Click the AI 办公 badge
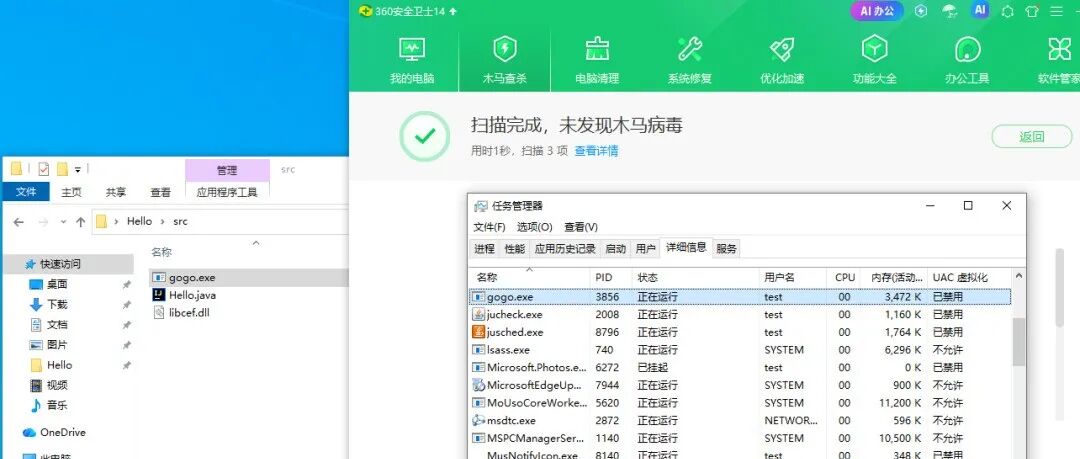The image size is (1080, 459). (x=877, y=11)
